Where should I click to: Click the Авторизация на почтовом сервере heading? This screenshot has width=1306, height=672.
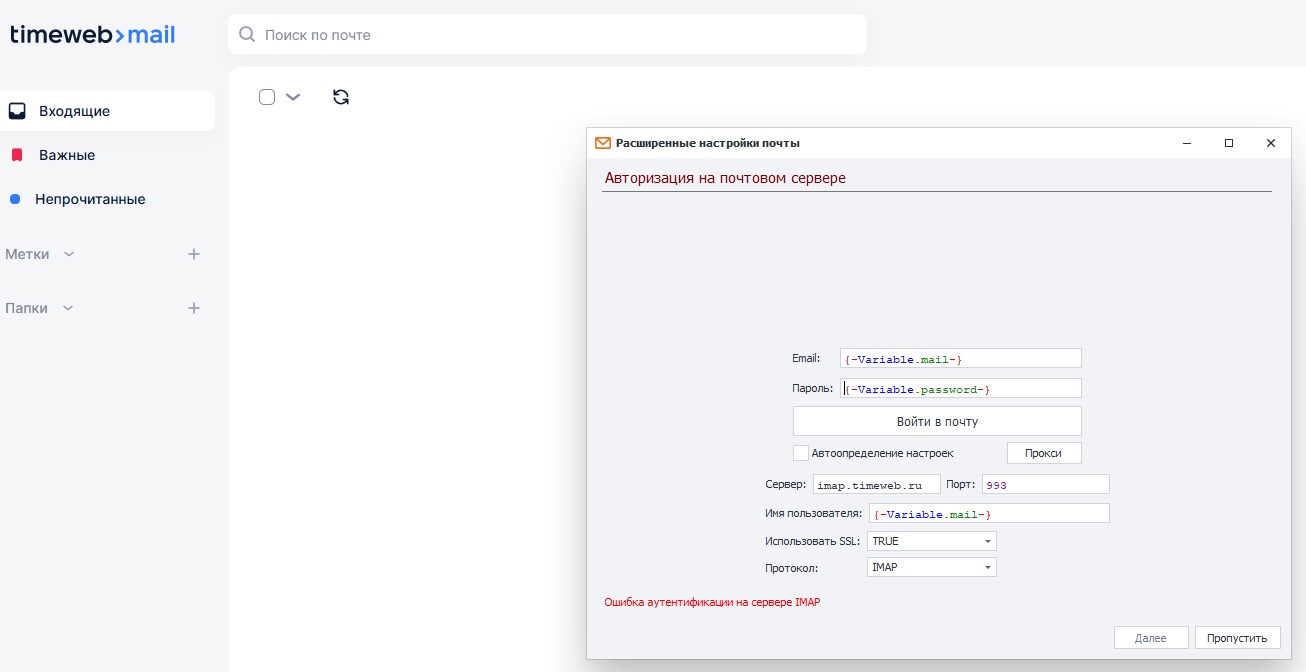(x=725, y=178)
